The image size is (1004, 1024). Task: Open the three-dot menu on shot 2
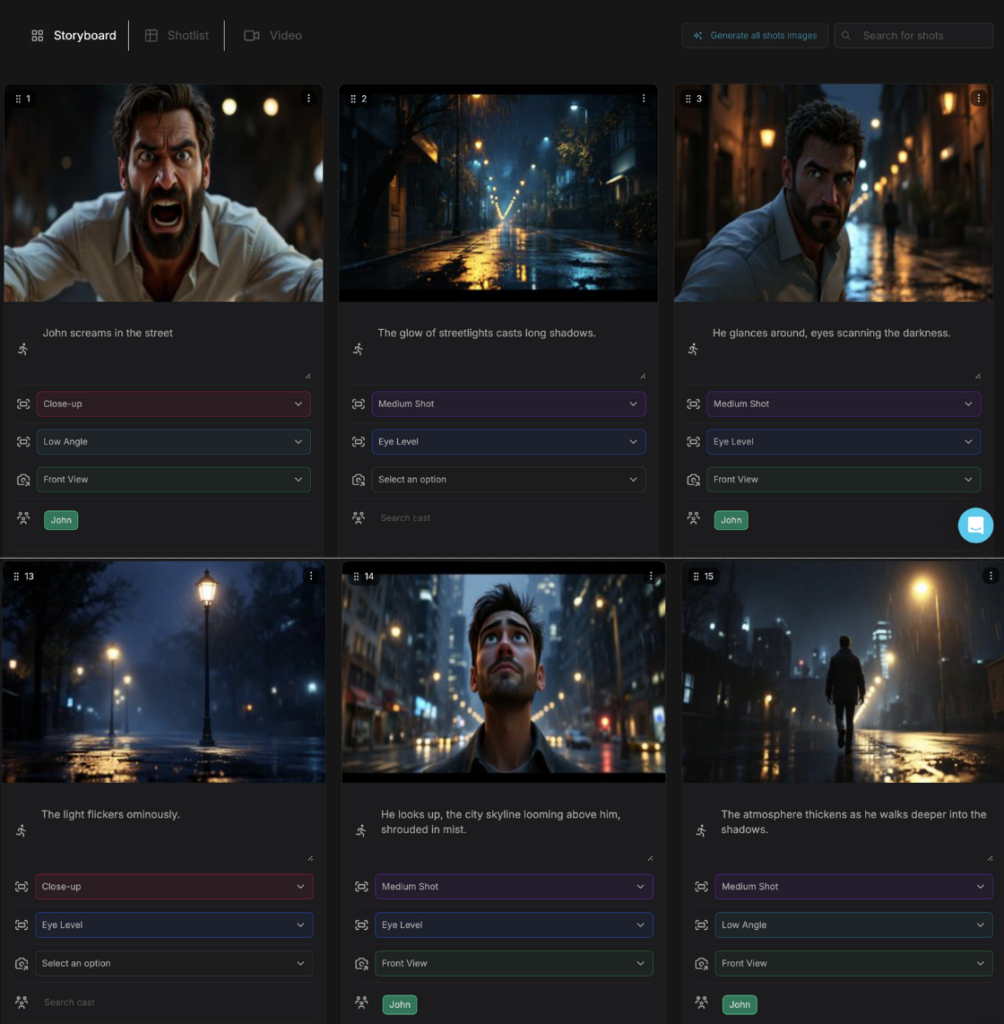[644, 98]
